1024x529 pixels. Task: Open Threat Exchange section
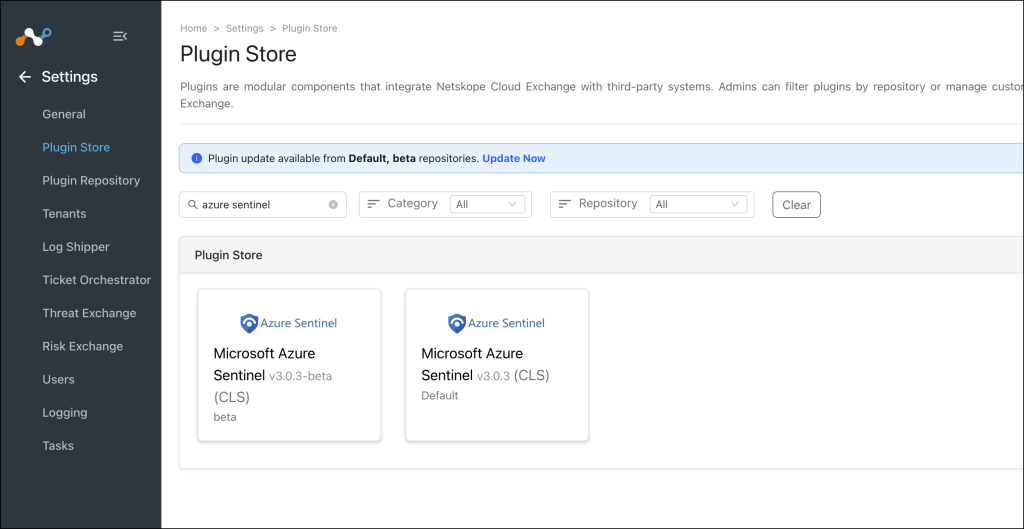coord(89,313)
